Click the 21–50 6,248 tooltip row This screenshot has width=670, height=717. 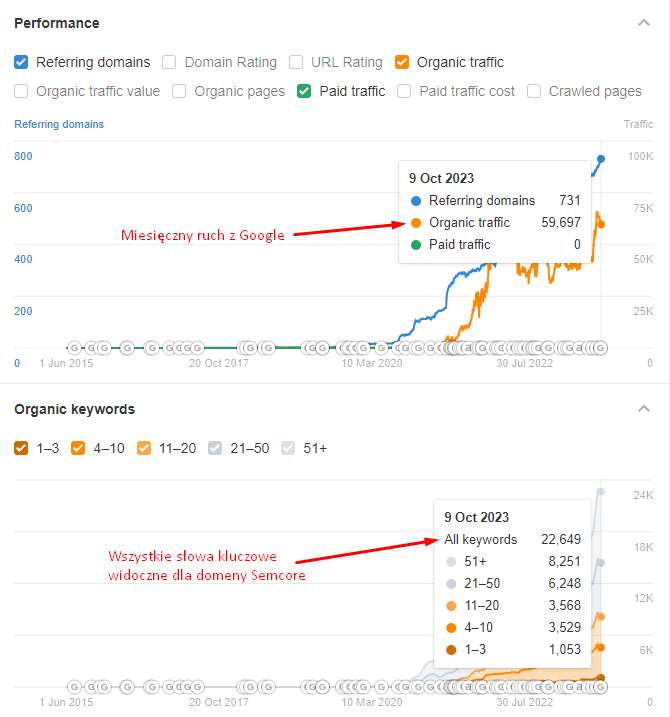click(513, 583)
